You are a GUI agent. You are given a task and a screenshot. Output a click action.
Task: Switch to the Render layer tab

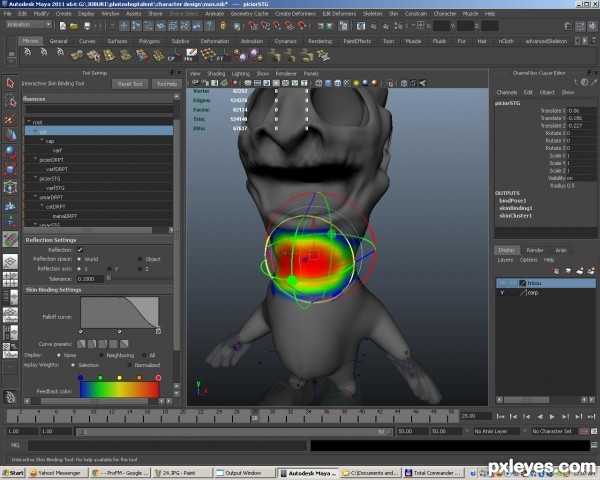(x=535, y=250)
